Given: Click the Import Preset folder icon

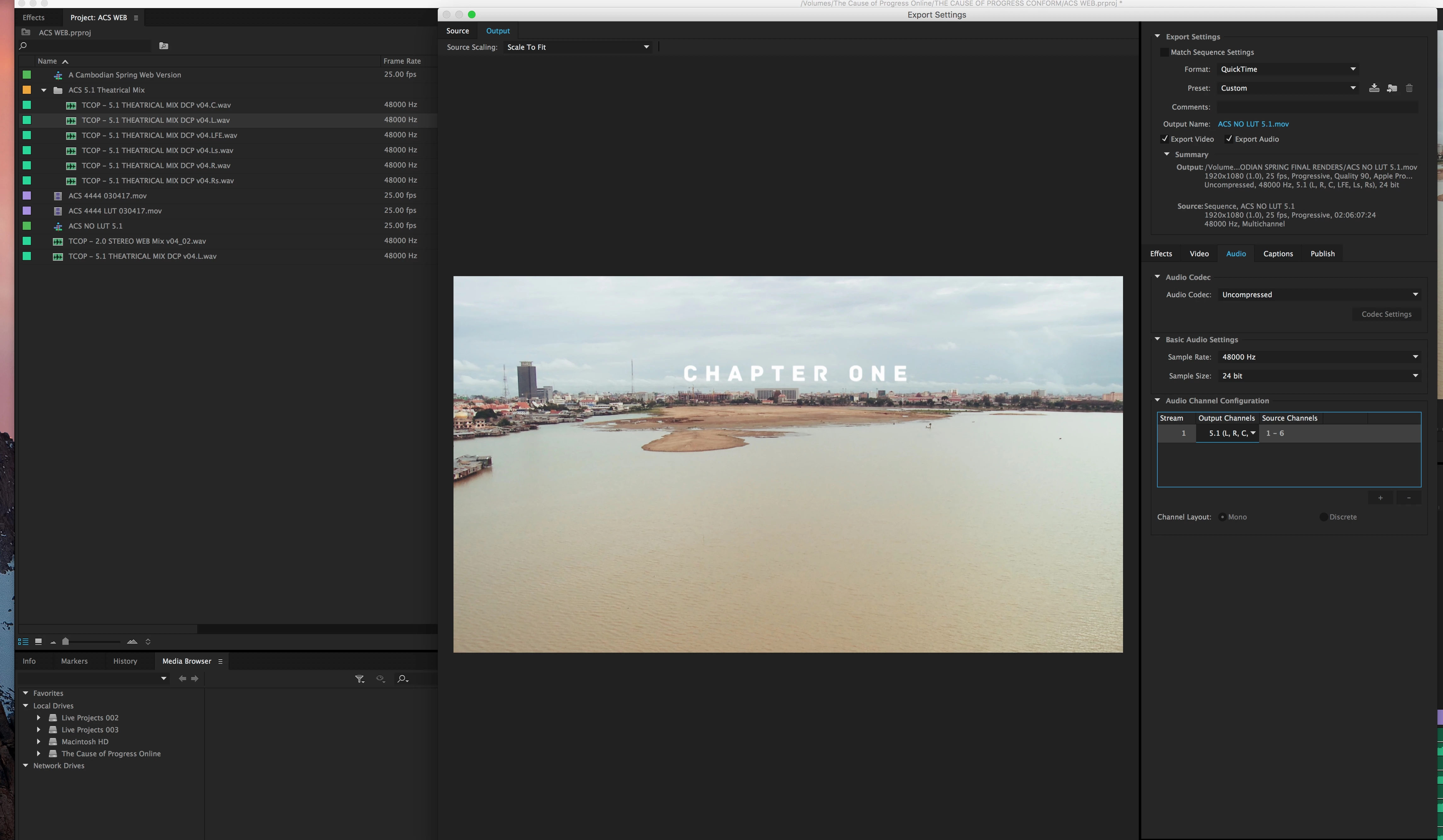Looking at the screenshot, I should pos(1391,88).
